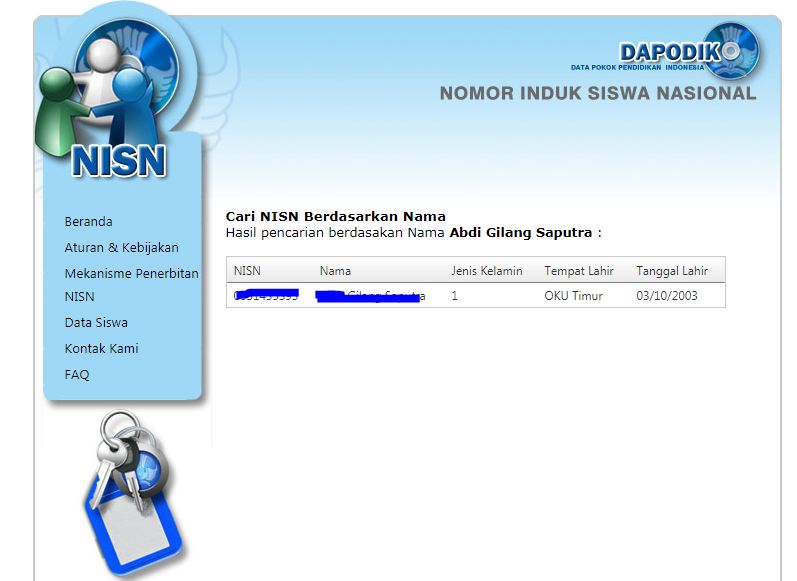The width and height of the screenshot is (797, 581).
Task: Click the Jenis Kelamin value 1
Action: 454,296
